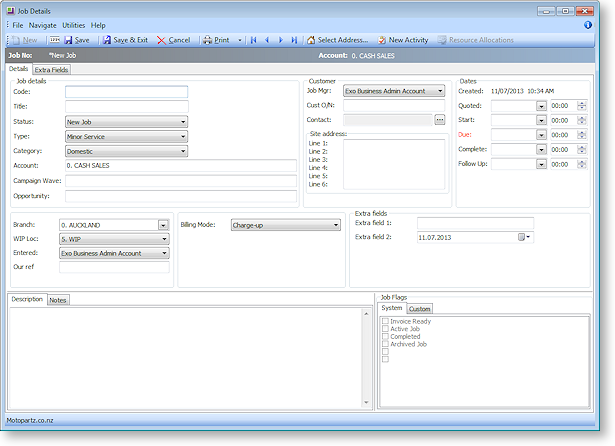The image size is (615, 446).
Task: Check the Archived Job flag
Action: pyautogui.click(x=386, y=344)
